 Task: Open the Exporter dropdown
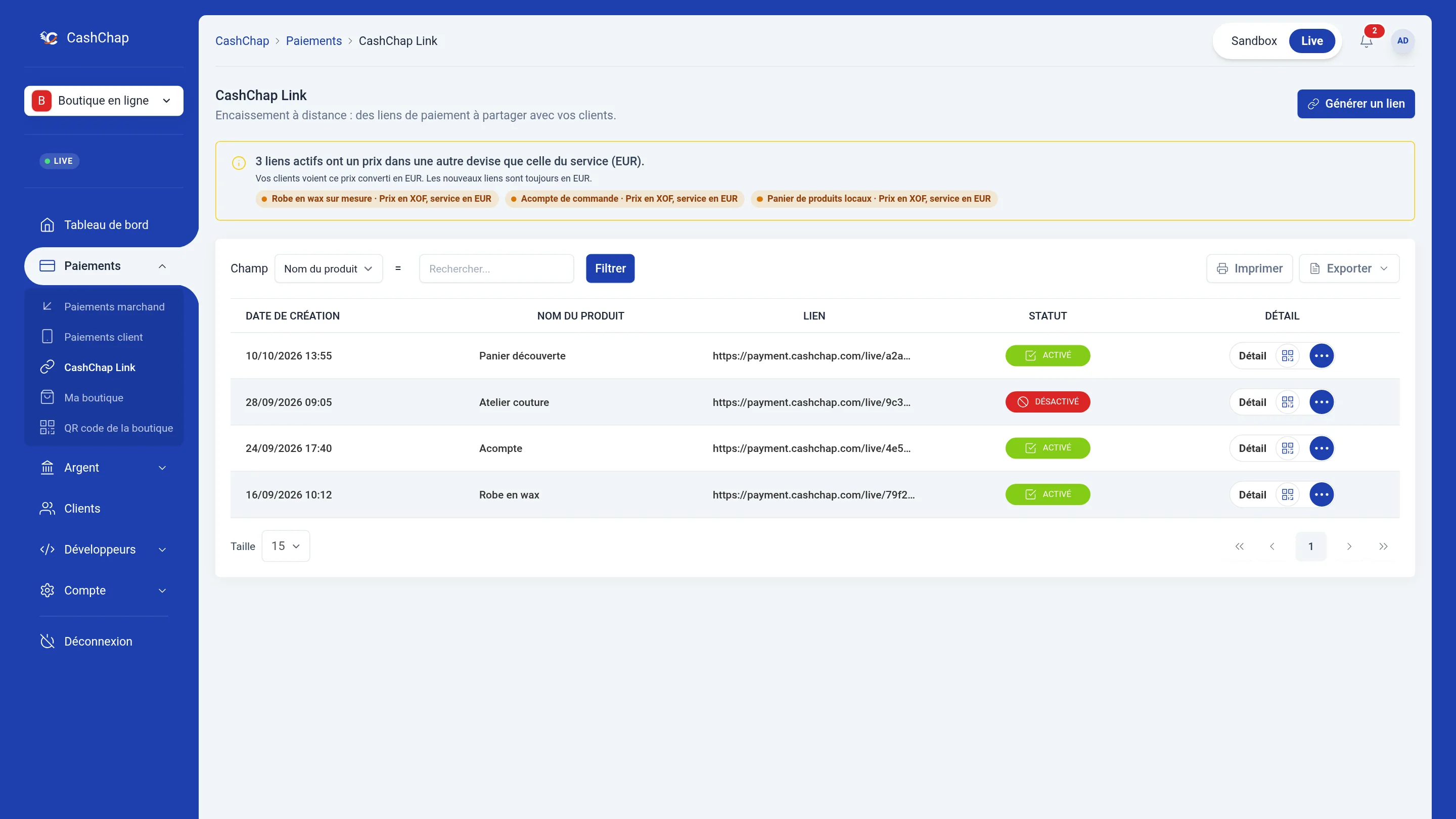[x=1349, y=268]
